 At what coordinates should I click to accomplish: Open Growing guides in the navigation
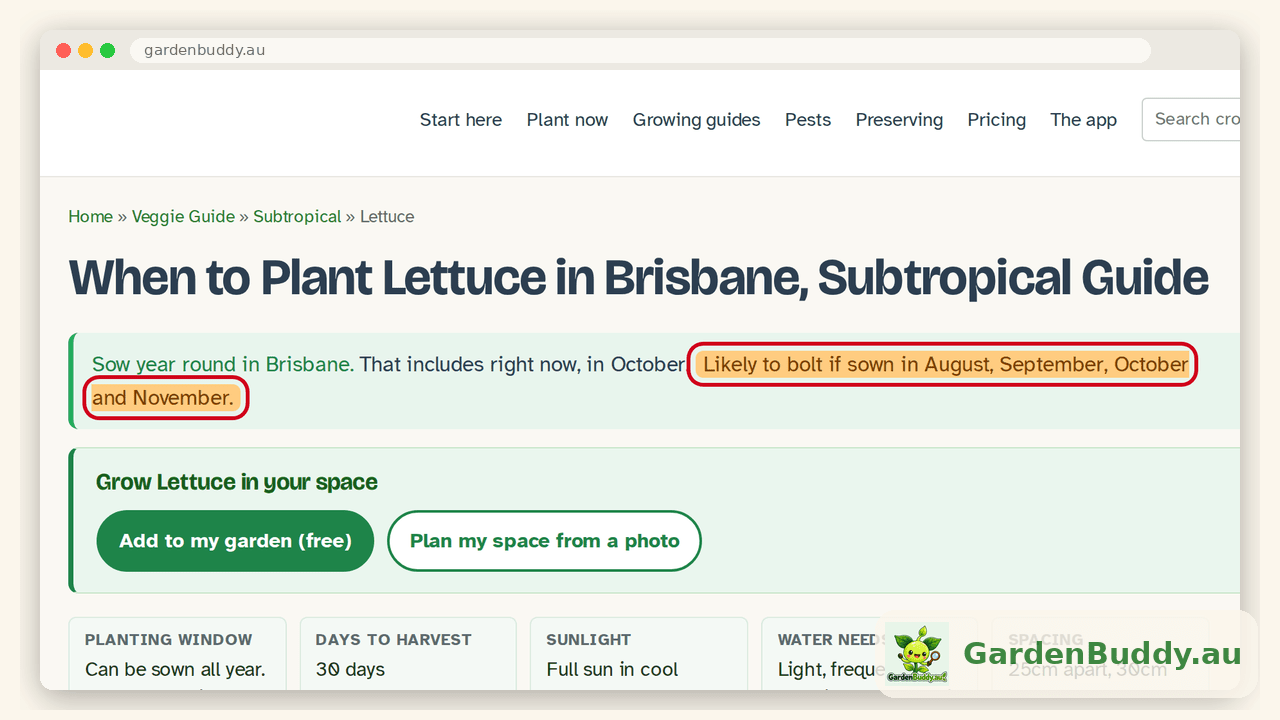click(x=696, y=120)
